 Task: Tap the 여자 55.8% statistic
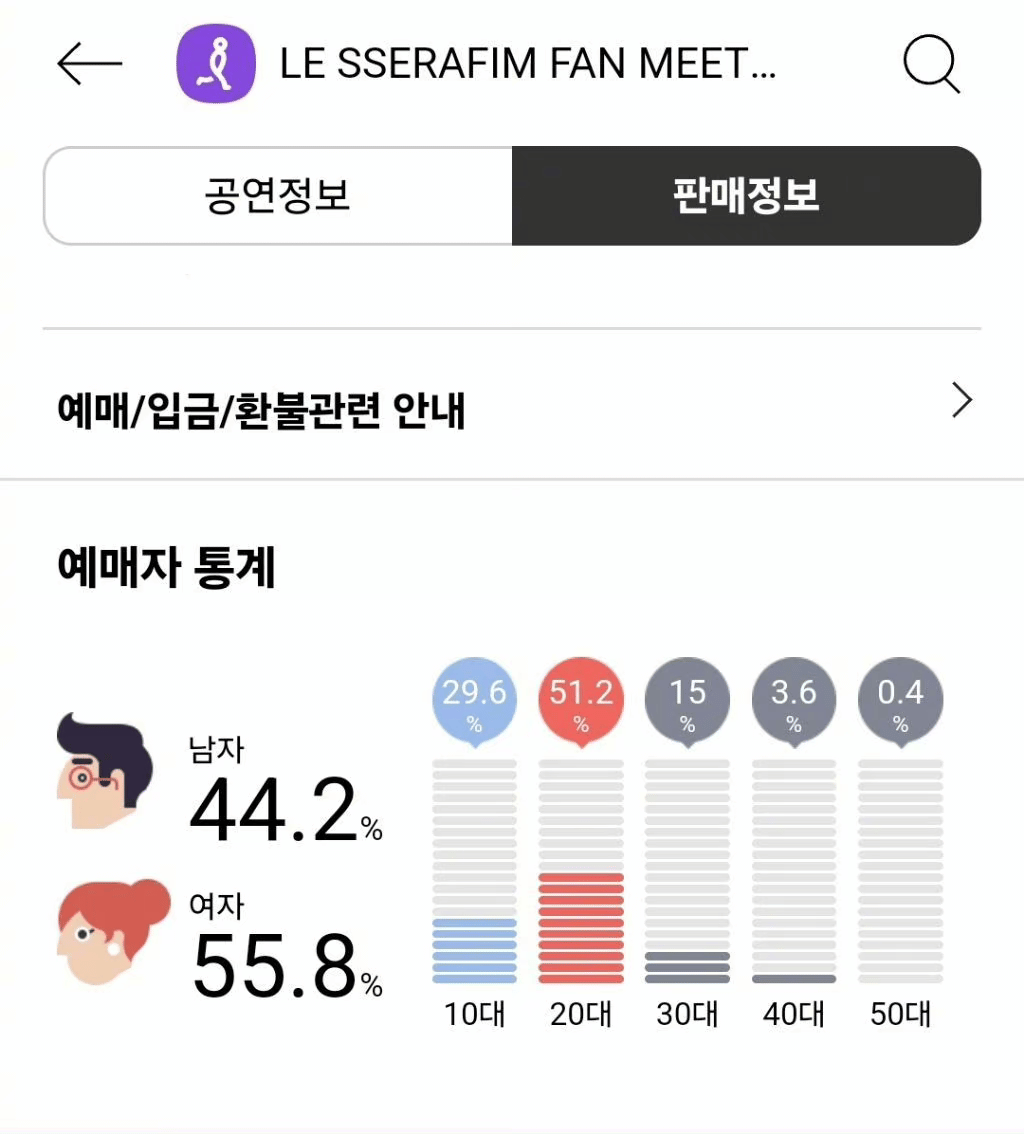point(286,947)
